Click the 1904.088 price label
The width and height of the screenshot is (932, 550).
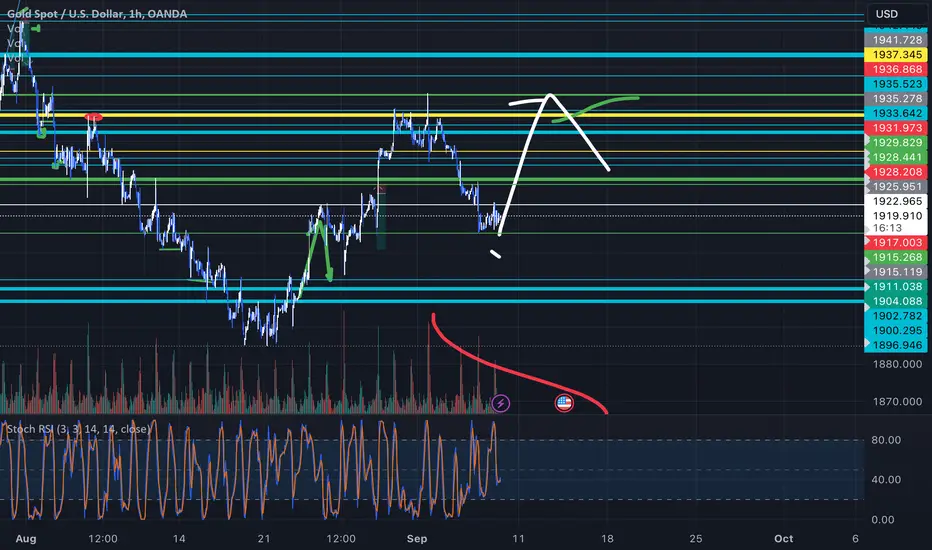click(x=896, y=301)
